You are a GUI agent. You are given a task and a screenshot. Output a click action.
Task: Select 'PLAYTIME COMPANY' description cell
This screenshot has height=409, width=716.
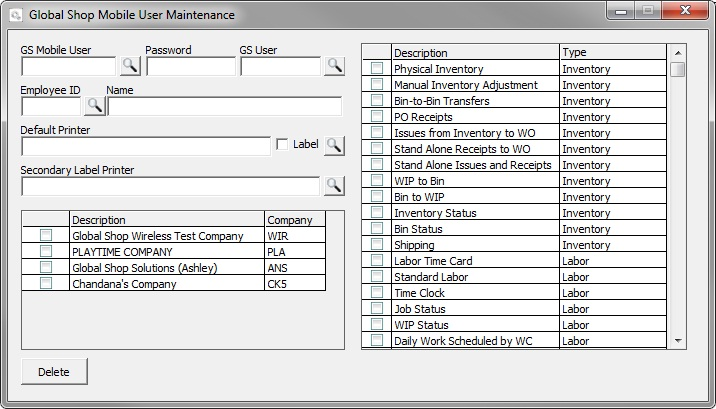[167, 252]
